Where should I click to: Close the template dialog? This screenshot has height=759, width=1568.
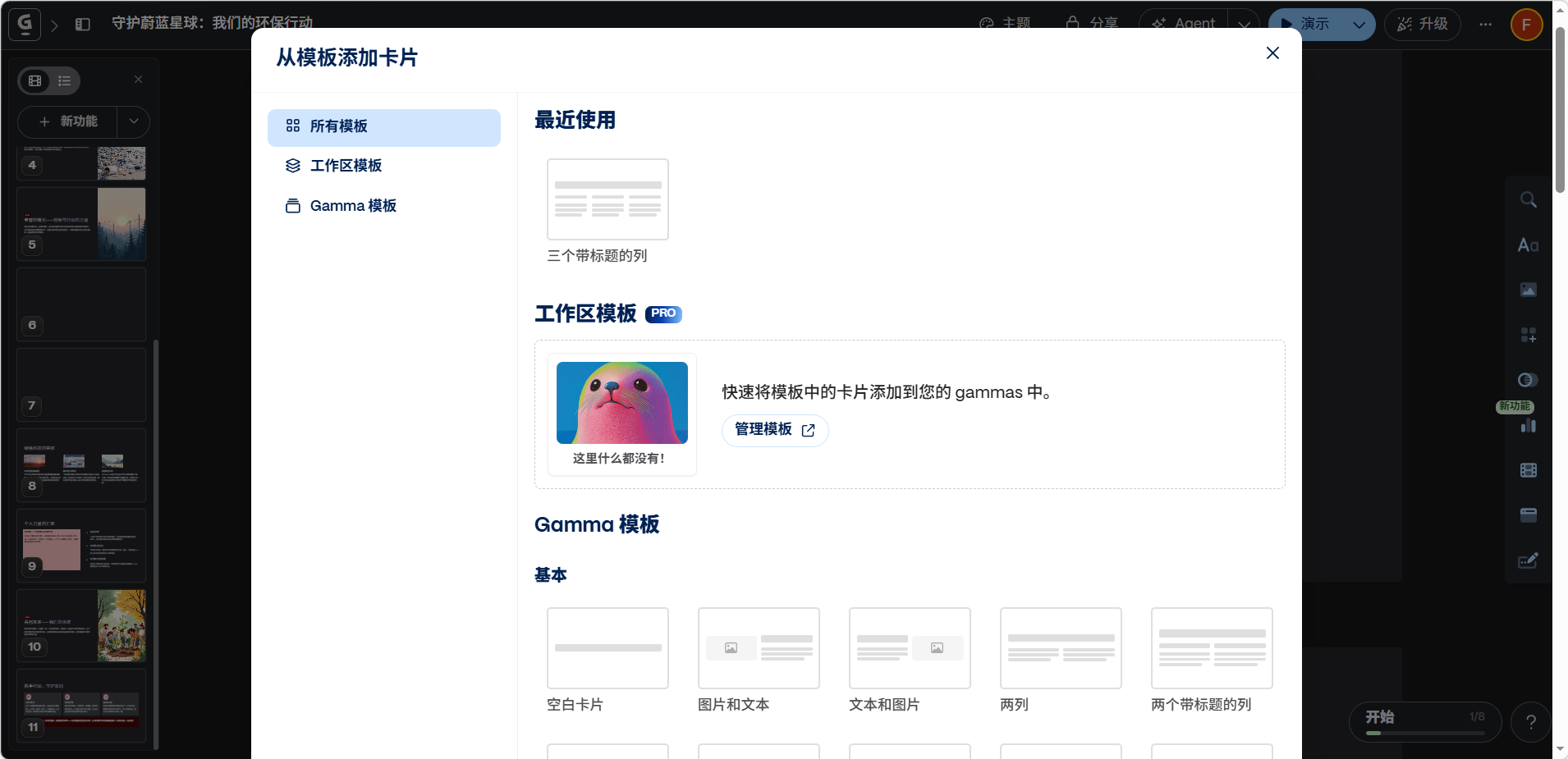[1272, 53]
